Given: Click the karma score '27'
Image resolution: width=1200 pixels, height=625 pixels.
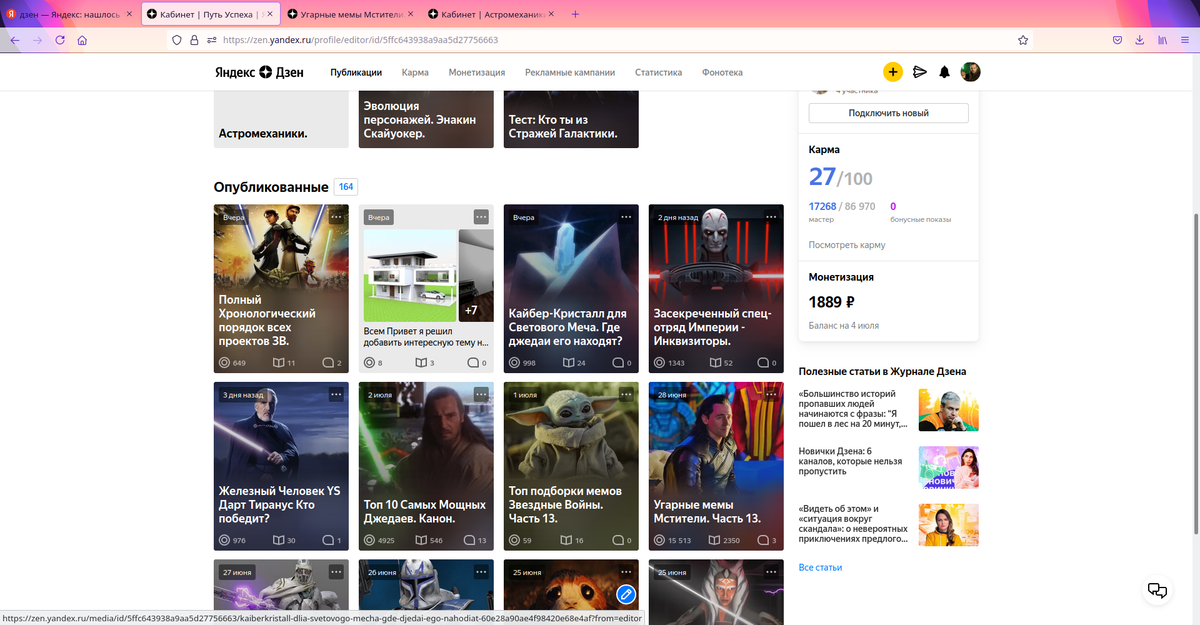Looking at the screenshot, I should pos(822,177).
